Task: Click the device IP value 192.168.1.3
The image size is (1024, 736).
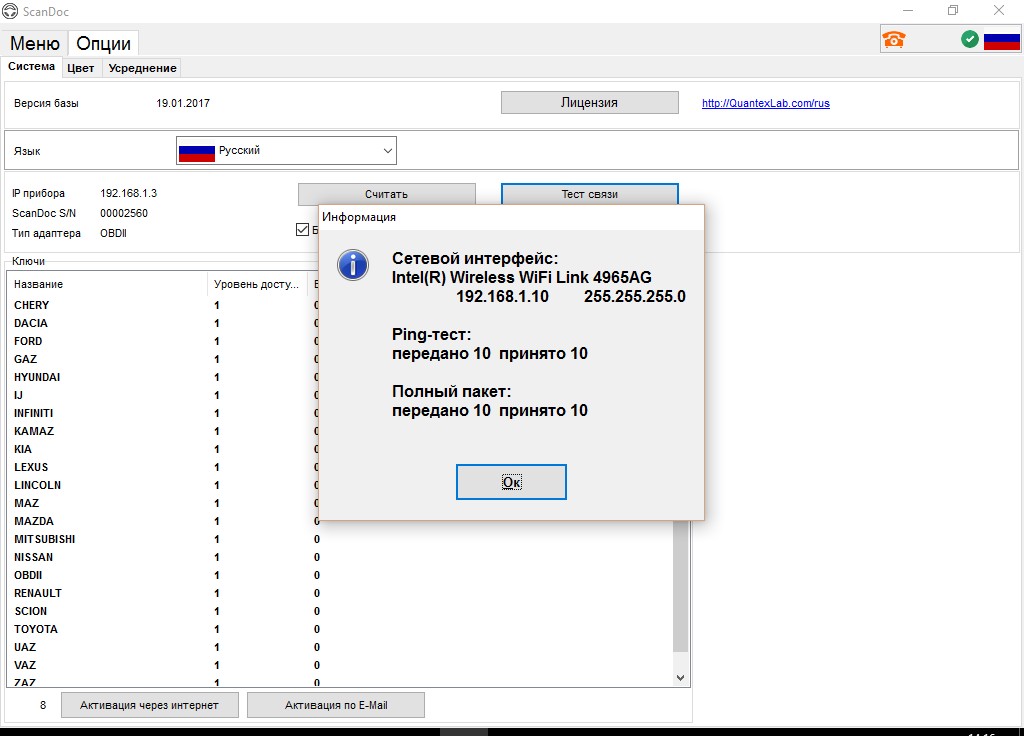Action: [129, 193]
